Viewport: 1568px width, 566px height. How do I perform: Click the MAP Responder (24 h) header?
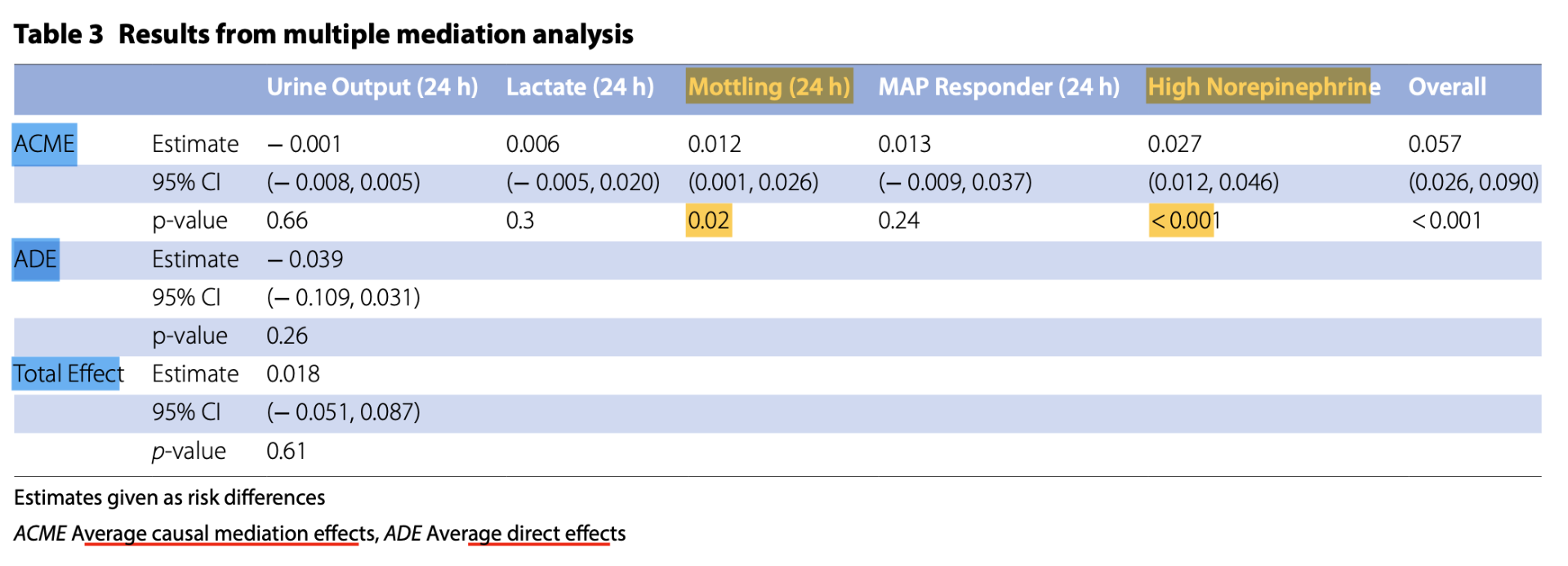[x=998, y=87]
